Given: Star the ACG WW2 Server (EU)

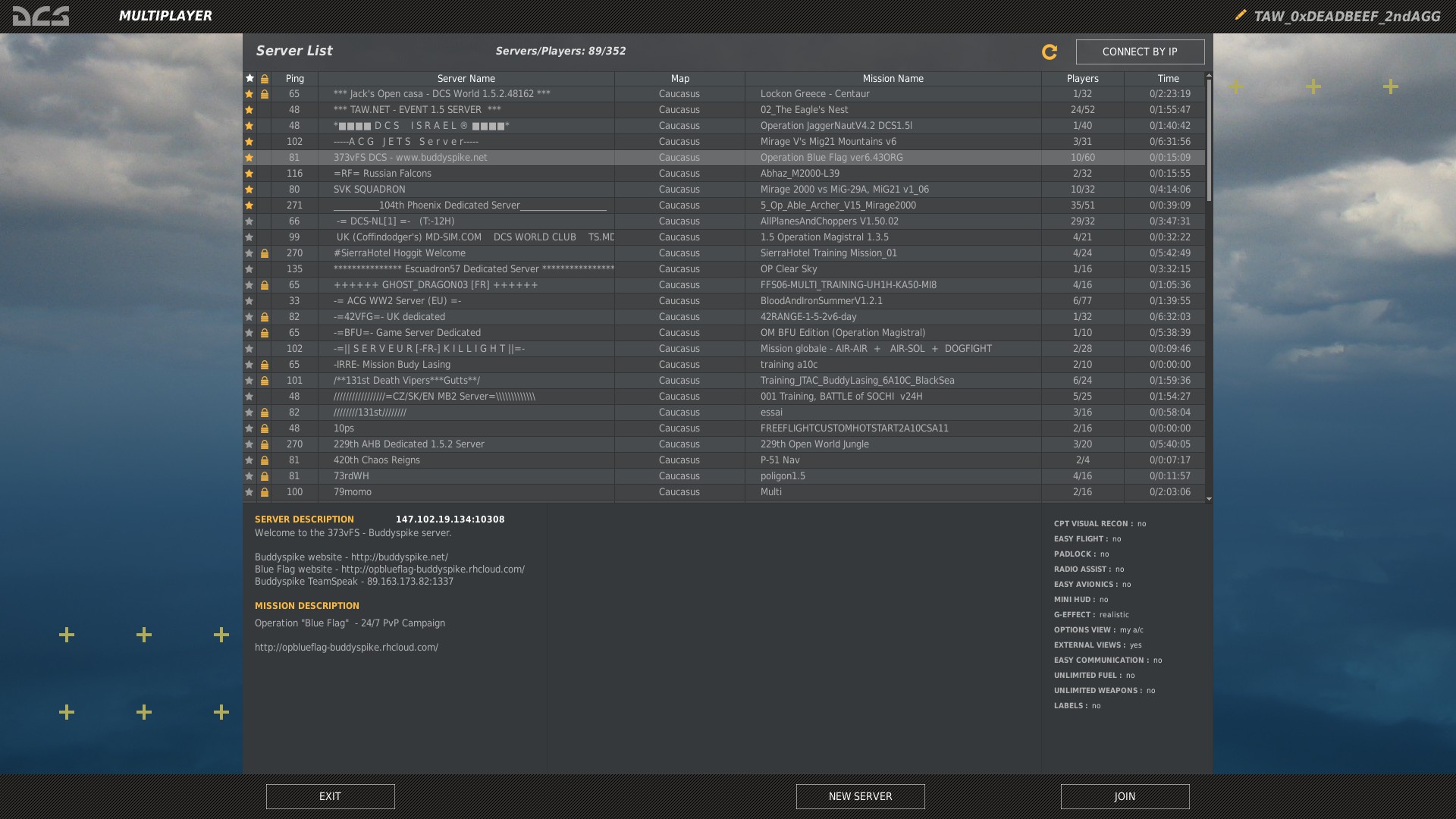Looking at the screenshot, I should (249, 301).
